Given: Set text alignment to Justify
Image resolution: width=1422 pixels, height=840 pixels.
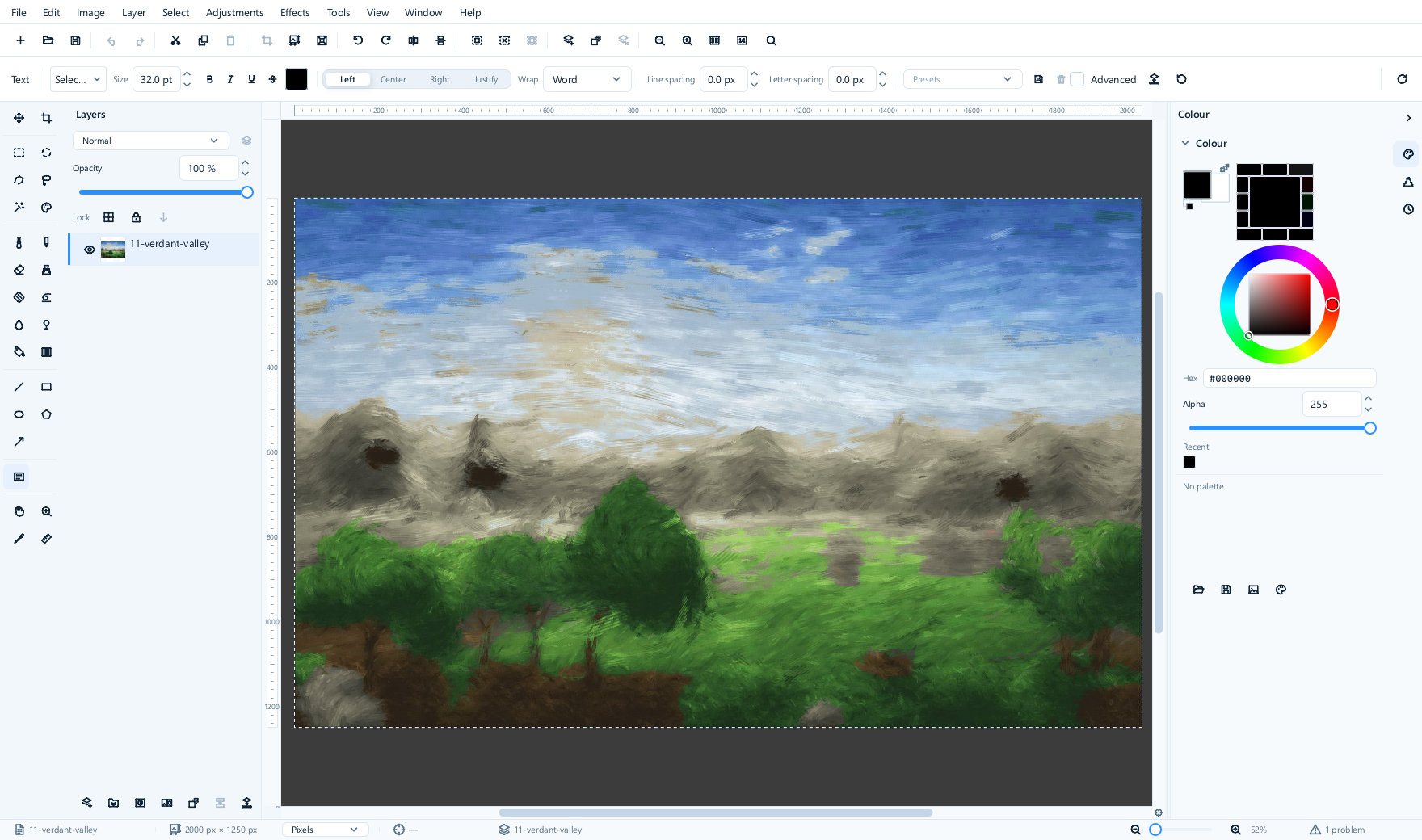Looking at the screenshot, I should pos(486,79).
